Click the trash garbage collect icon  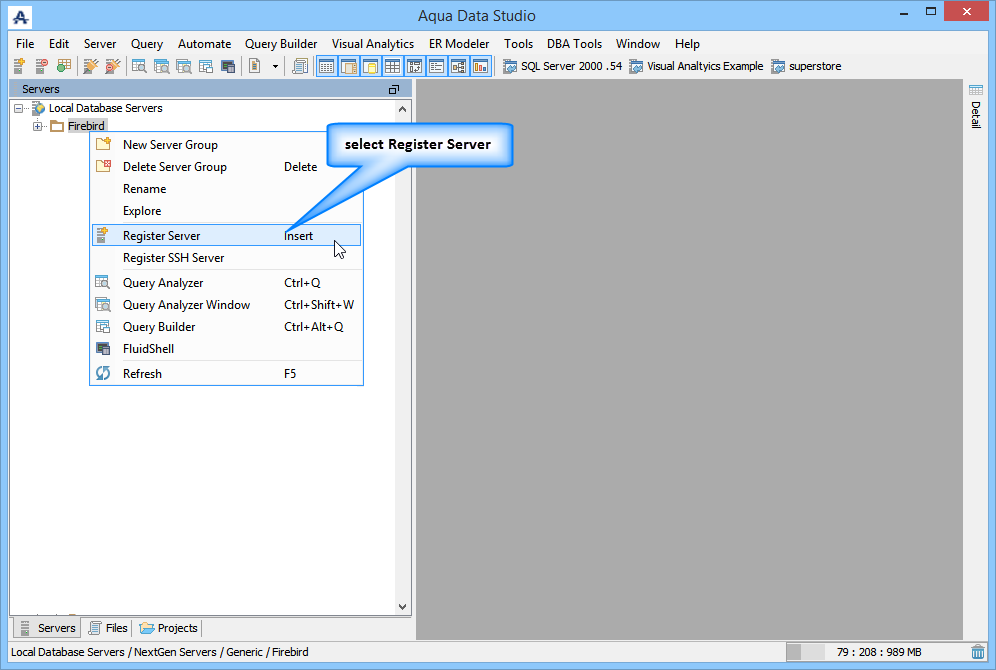[978, 652]
